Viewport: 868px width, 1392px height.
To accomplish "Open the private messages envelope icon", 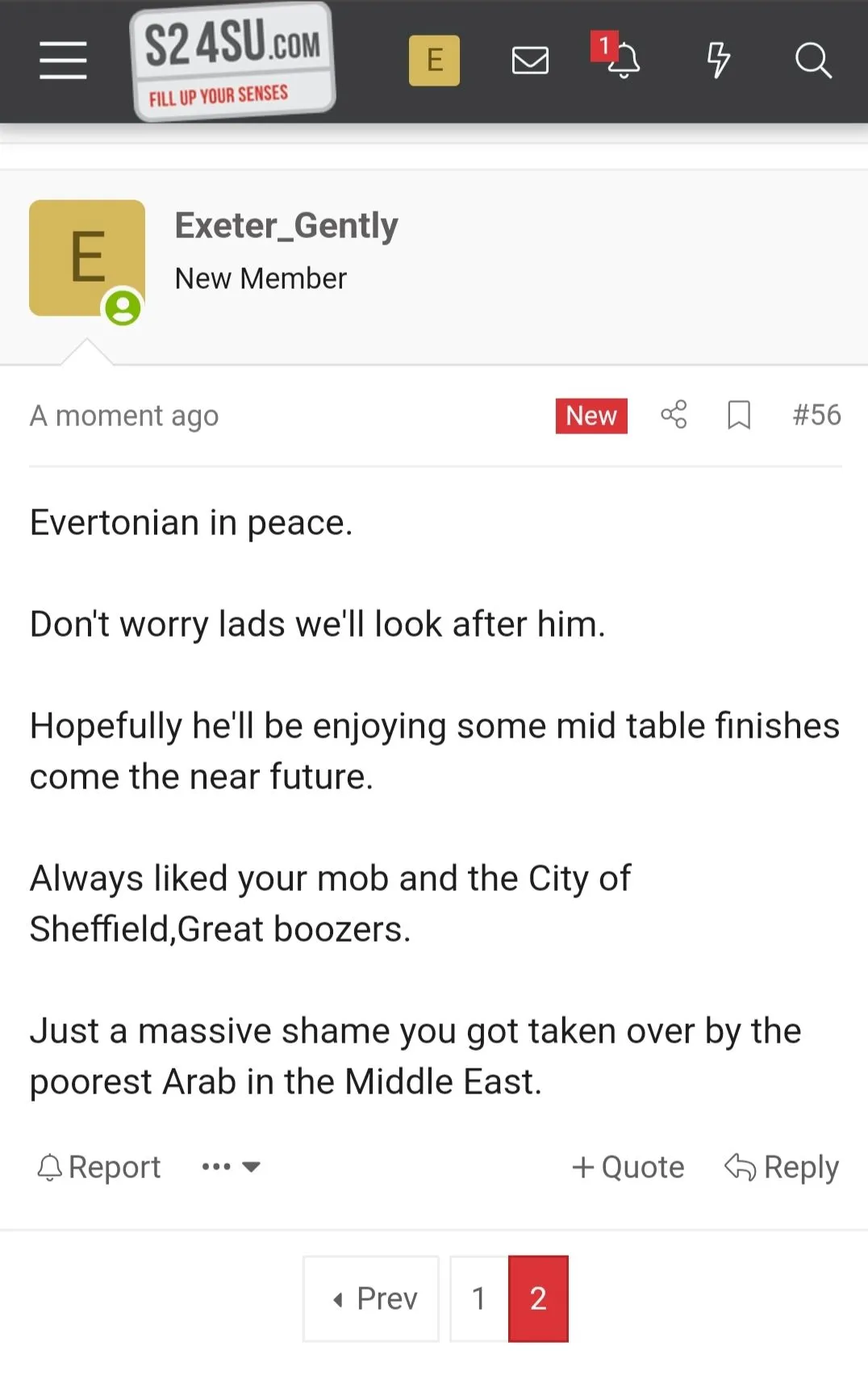I will pos(530,61).
